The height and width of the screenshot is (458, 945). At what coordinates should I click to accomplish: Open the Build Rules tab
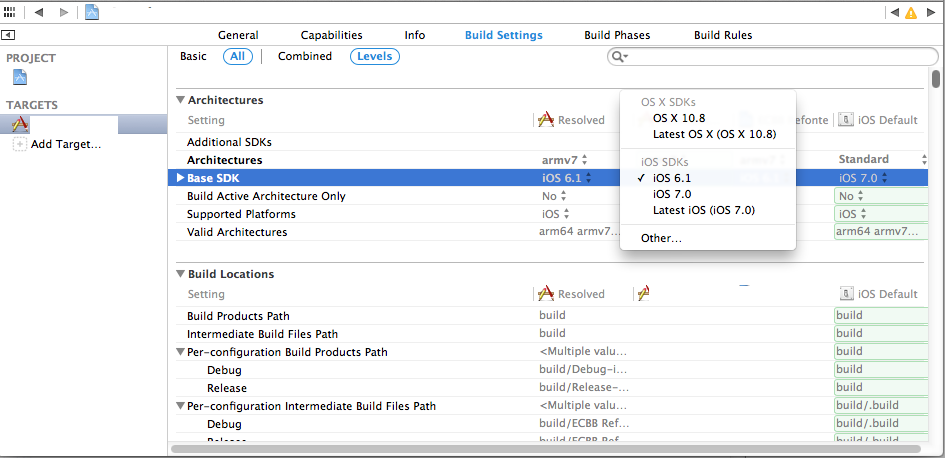pyautogui.click(x=723, y=35)
